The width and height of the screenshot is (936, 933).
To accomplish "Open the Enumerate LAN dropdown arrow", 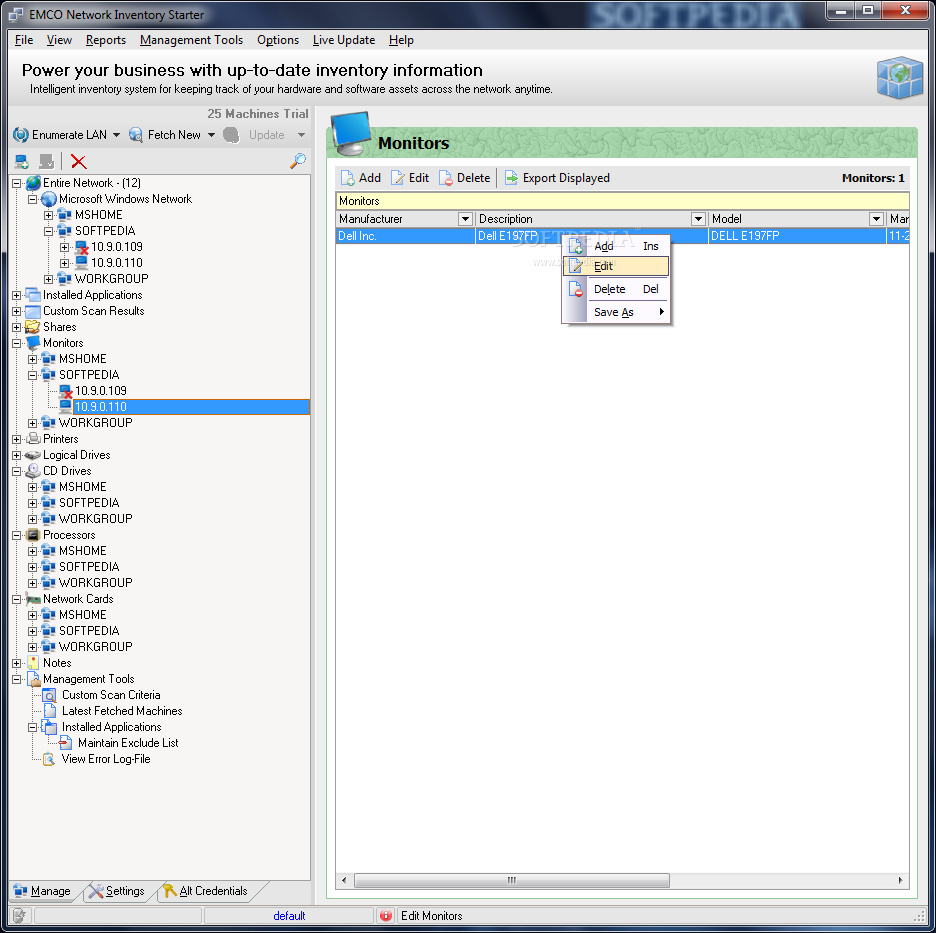I will [x=116, y=135].
